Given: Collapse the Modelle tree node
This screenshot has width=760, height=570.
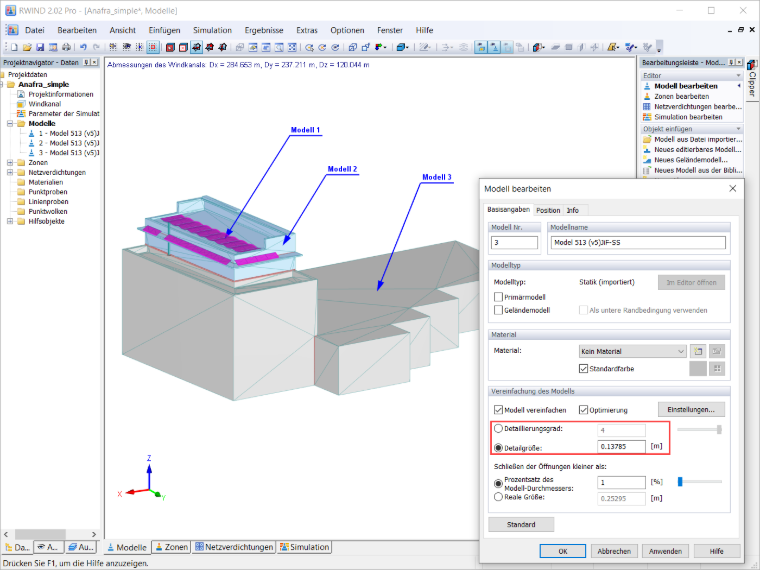Looking at the screenshot, I should [x=10, y=124].
